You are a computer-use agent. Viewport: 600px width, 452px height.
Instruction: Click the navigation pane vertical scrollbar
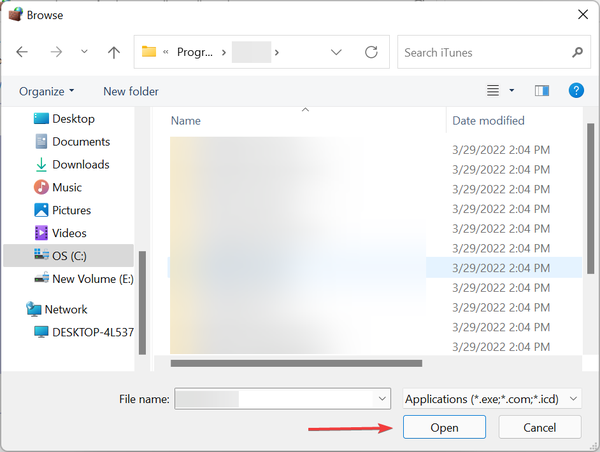click(142, 302)
